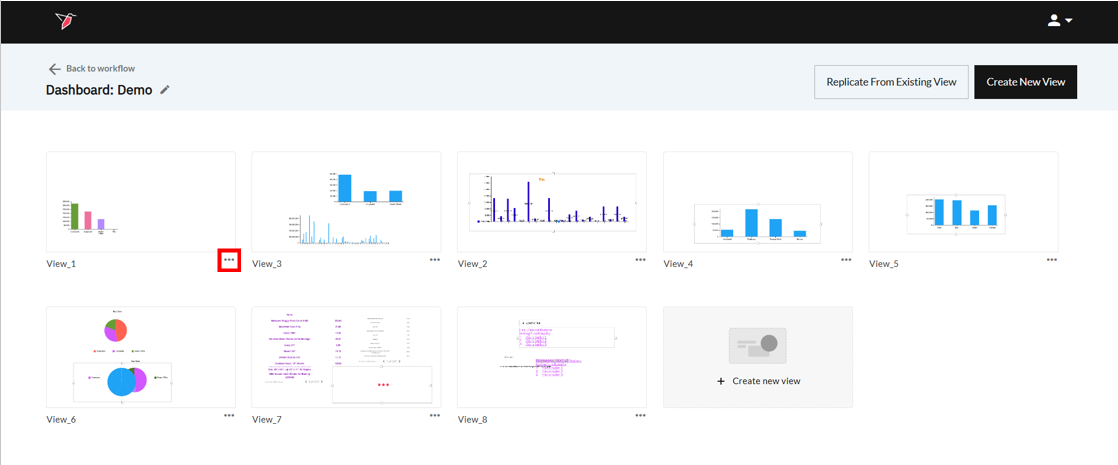
Task: Click the 'Dashboard: Demo' title text
Action: coord(99,90)
